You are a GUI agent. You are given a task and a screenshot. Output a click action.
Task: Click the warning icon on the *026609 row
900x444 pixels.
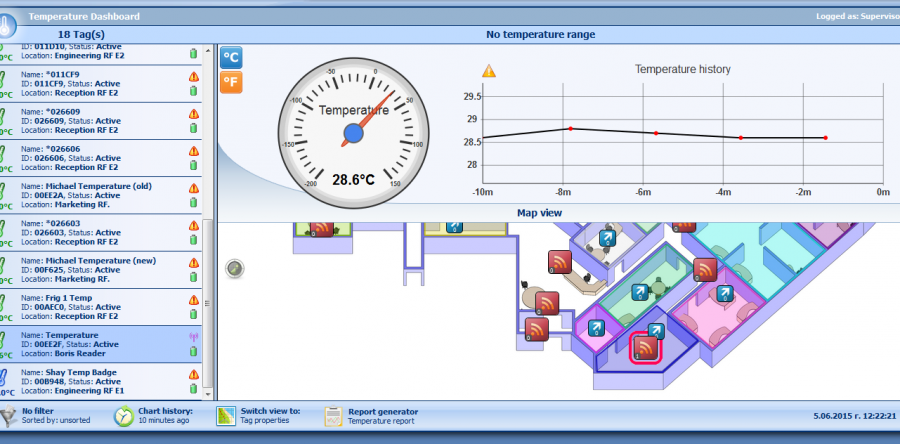(x=193, y=114)
